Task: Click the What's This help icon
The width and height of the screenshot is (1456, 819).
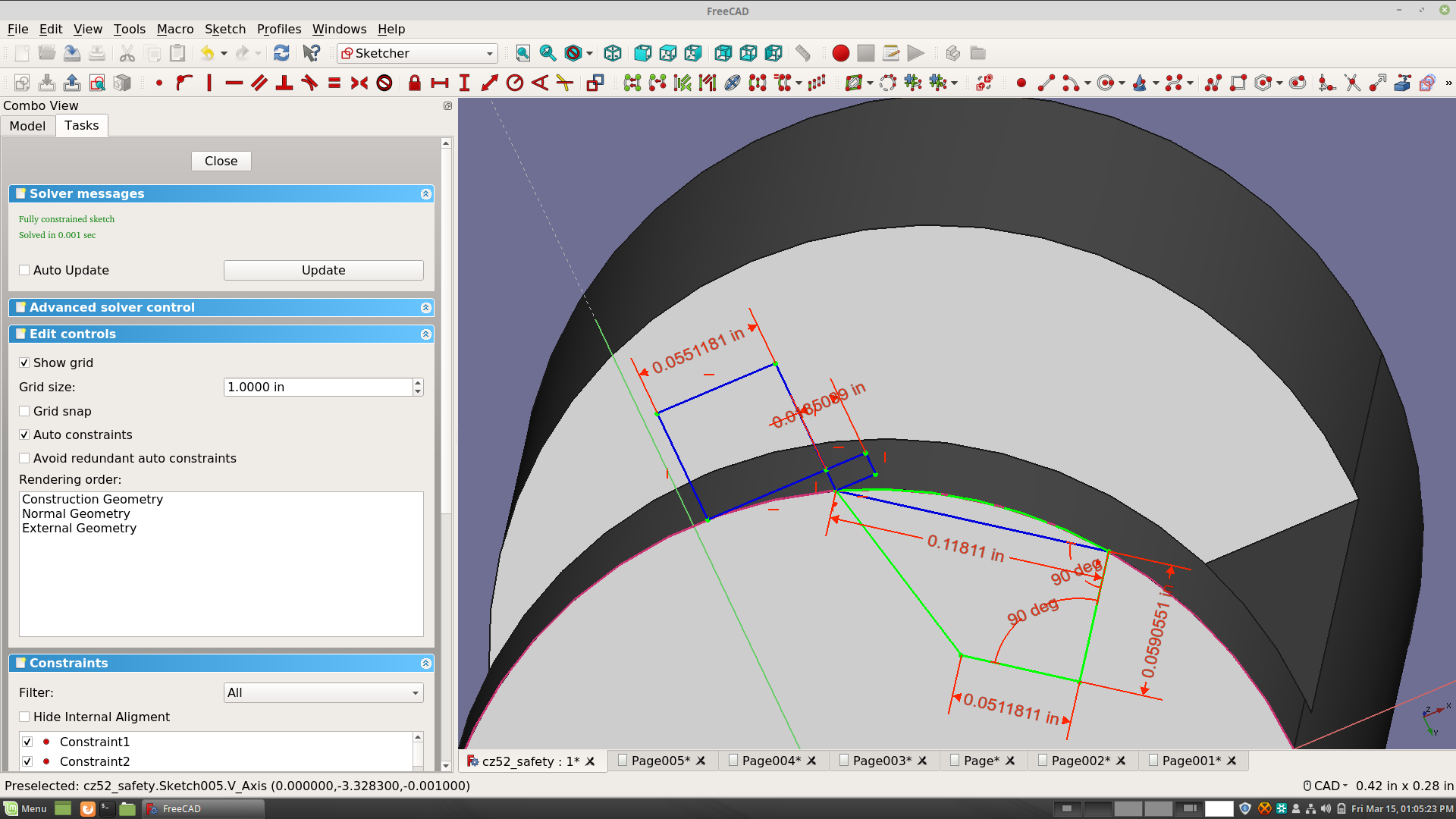Action: [311, 53]
